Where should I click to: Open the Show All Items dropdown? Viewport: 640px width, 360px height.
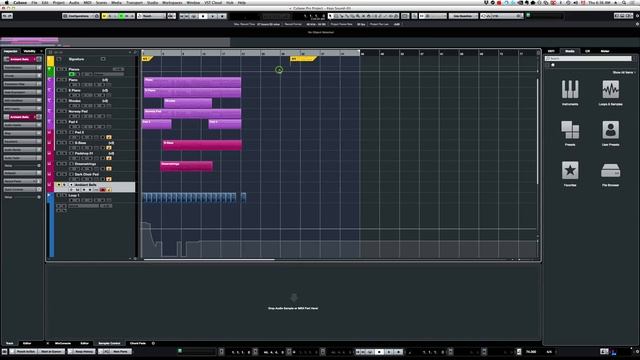(x=624, y=72)
